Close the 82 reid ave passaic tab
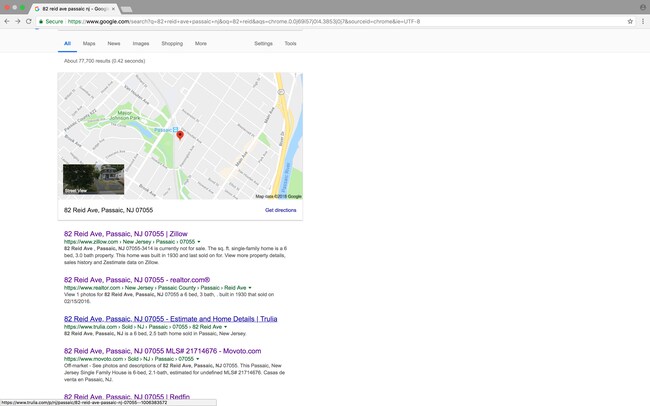The width and height of the screenshot is (650, 406). coord(113,9)
